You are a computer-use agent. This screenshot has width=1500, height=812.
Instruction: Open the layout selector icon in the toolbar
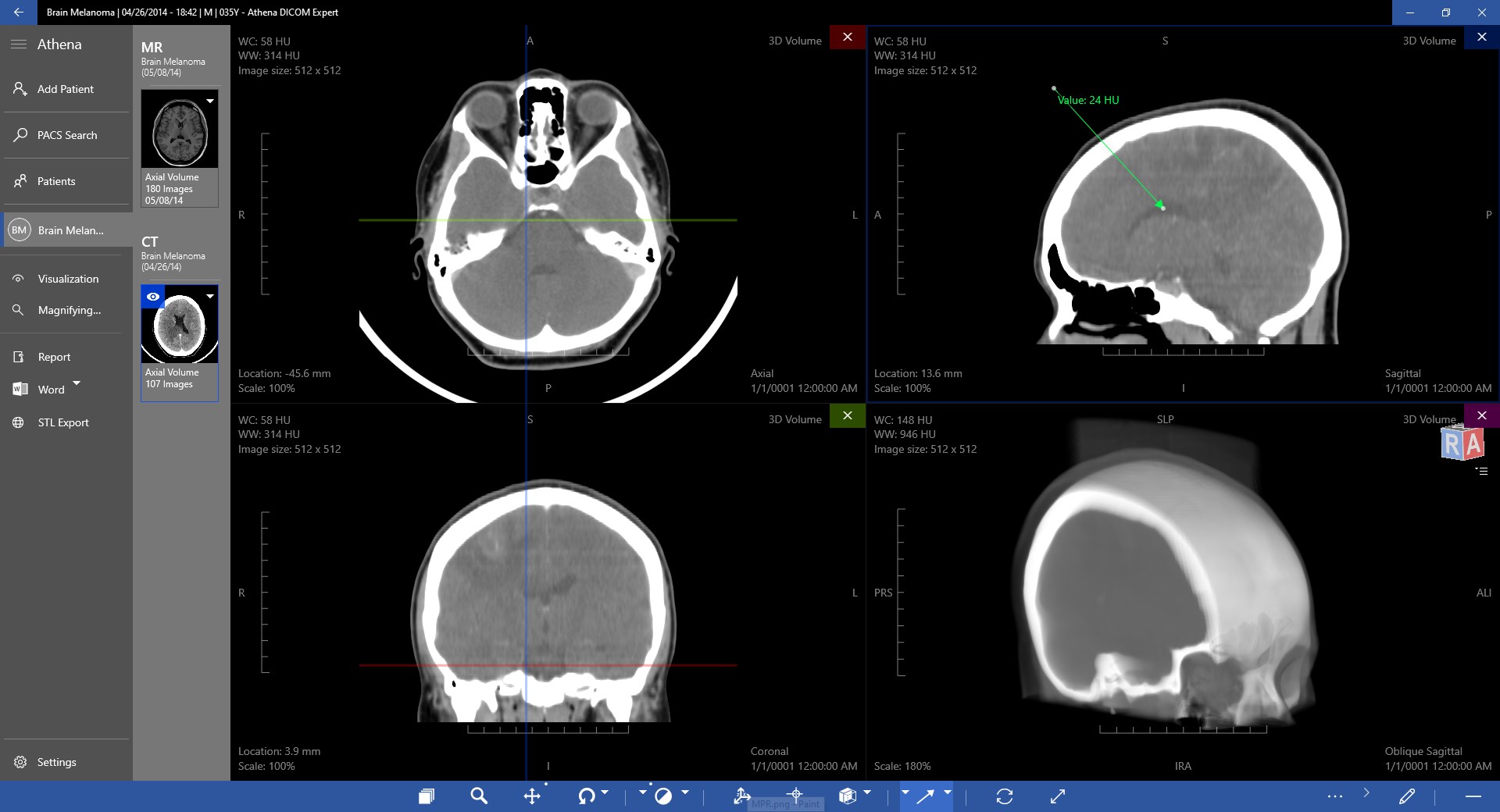[426, 796]
